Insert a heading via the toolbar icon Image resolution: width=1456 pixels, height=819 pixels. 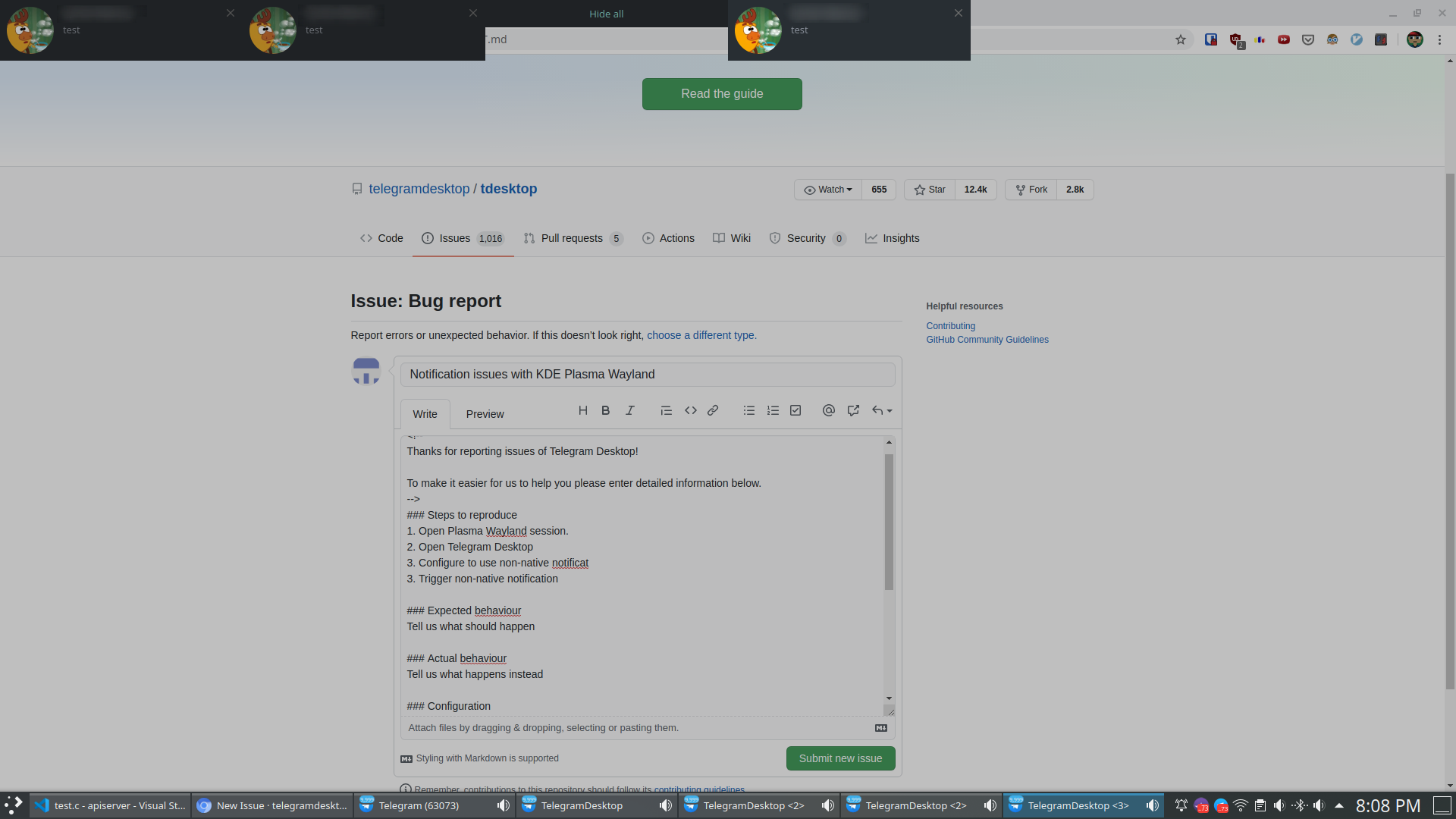pyautogui.click(x=582, y=410)
